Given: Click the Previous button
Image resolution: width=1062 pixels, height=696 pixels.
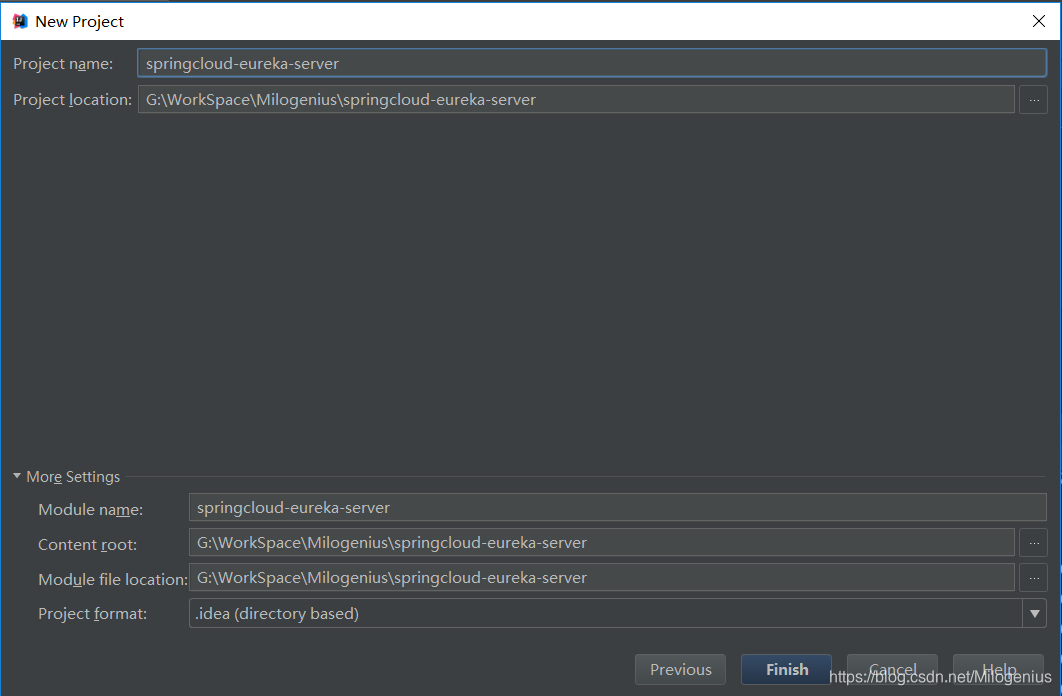Looking at the screenshot, I should tap(681, 669).
